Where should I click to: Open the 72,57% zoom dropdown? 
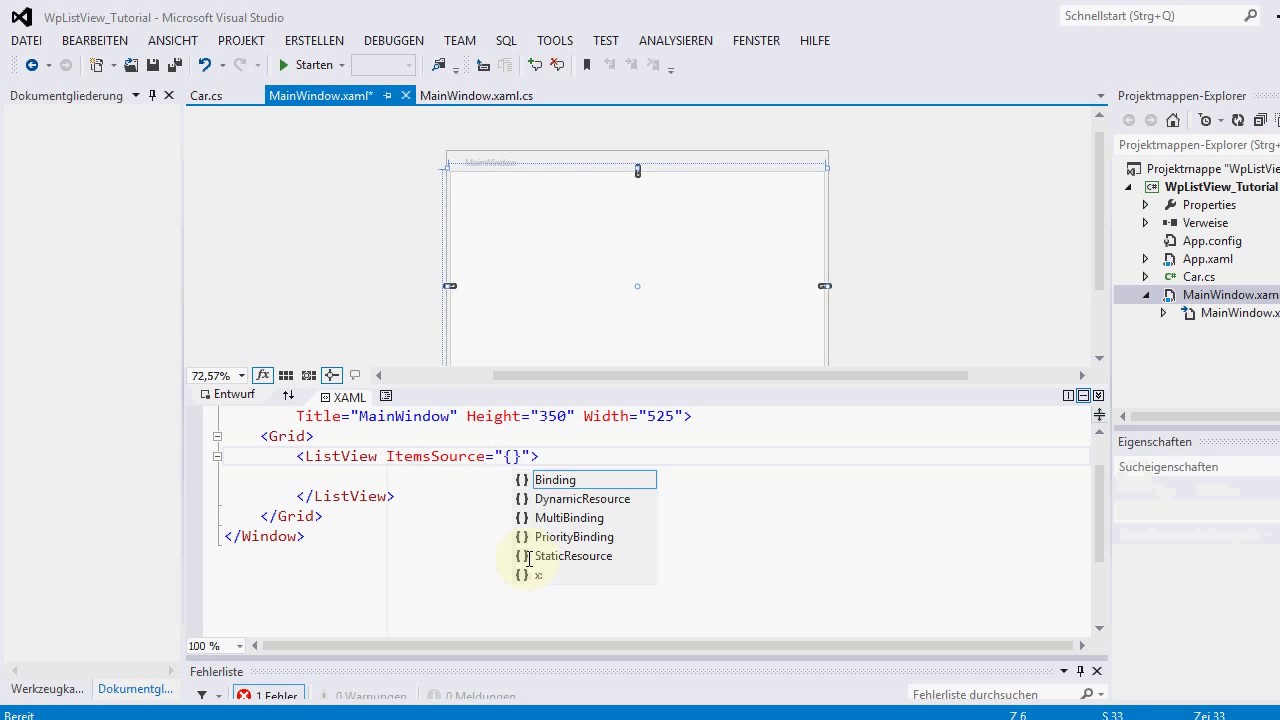[x=242, y=376]
